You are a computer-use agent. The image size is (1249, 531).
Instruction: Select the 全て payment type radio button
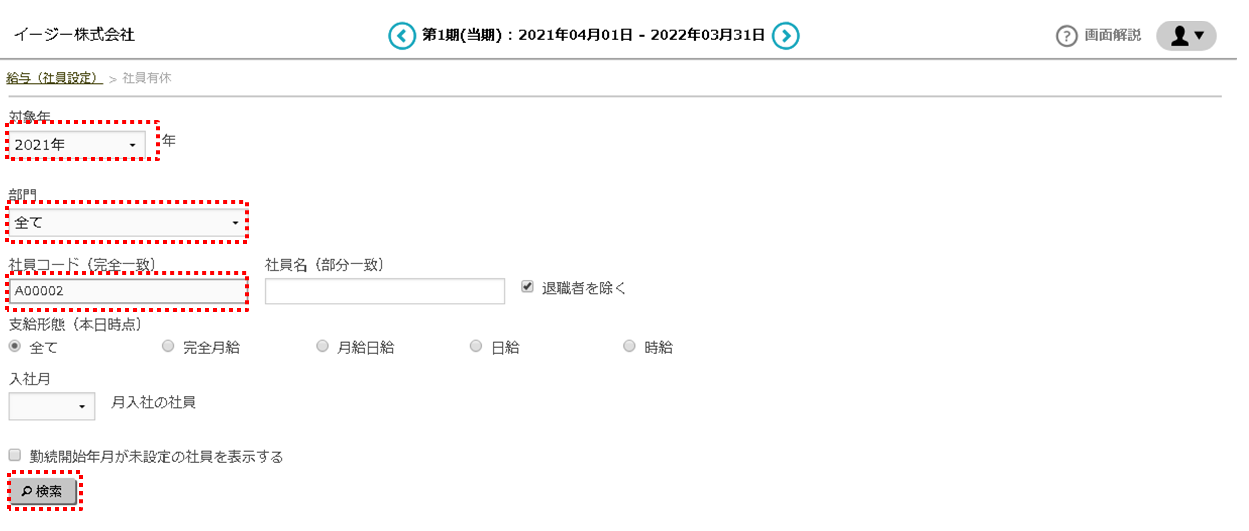pyautogui.click(x=15, y=346)
